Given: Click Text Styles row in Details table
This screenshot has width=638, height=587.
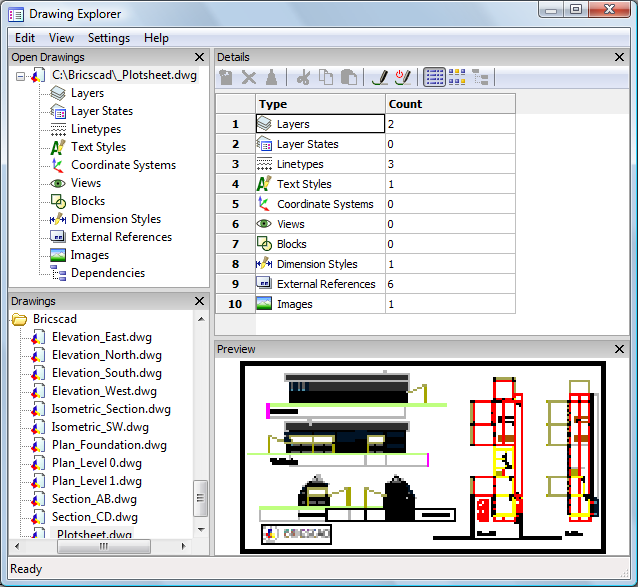Looking at the screenshot, I should click(x=365, y=184).
